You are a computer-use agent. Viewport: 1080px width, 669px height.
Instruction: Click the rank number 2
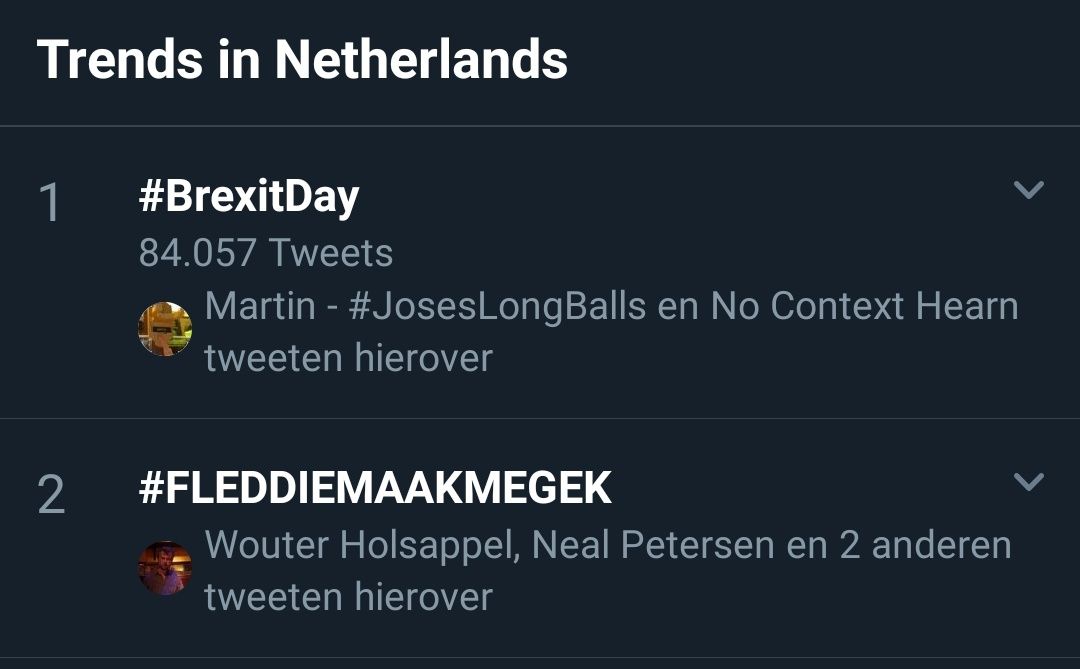point(50,496)
